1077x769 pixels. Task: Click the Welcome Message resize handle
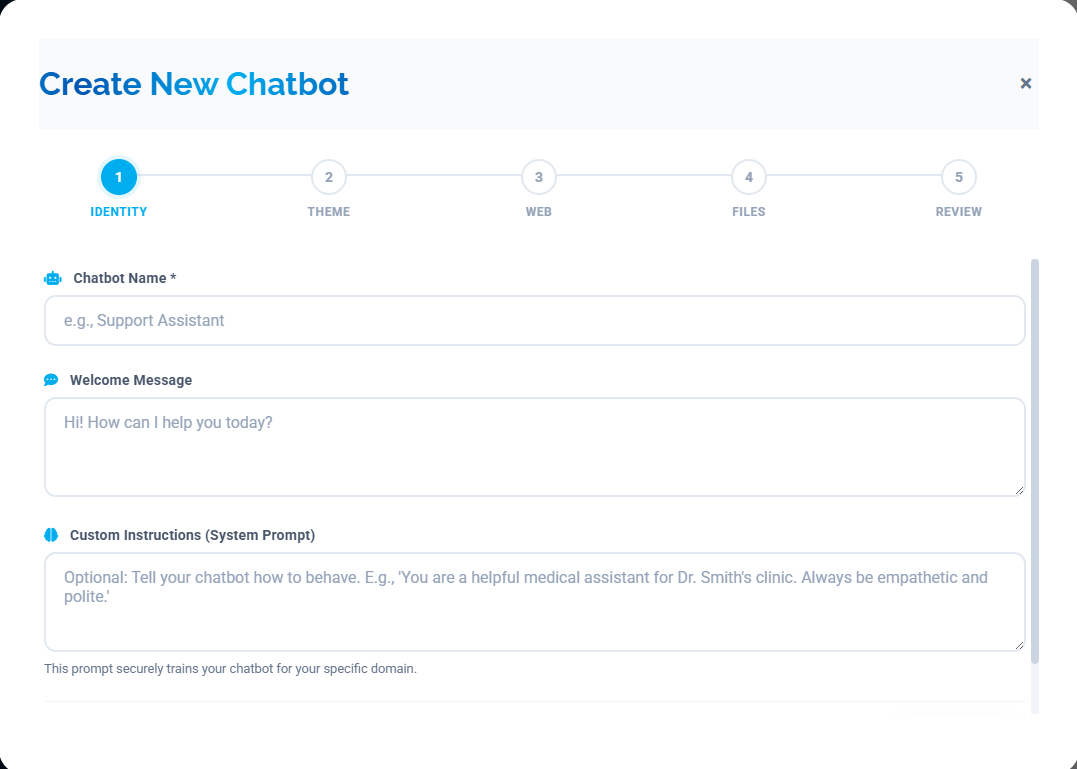click(1019, 490)
